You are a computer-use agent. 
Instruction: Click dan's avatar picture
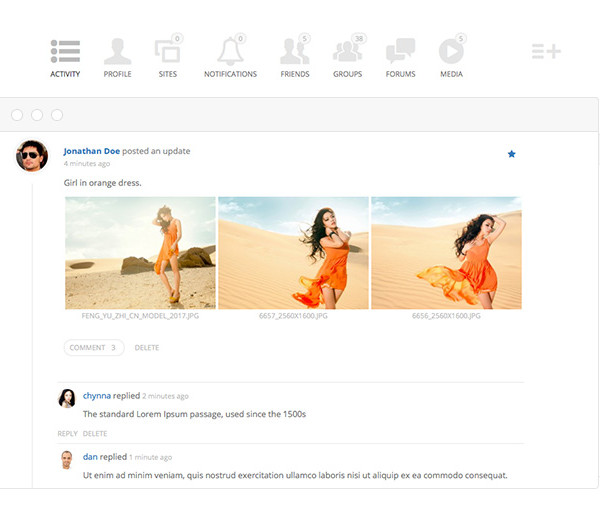[67, 459]
